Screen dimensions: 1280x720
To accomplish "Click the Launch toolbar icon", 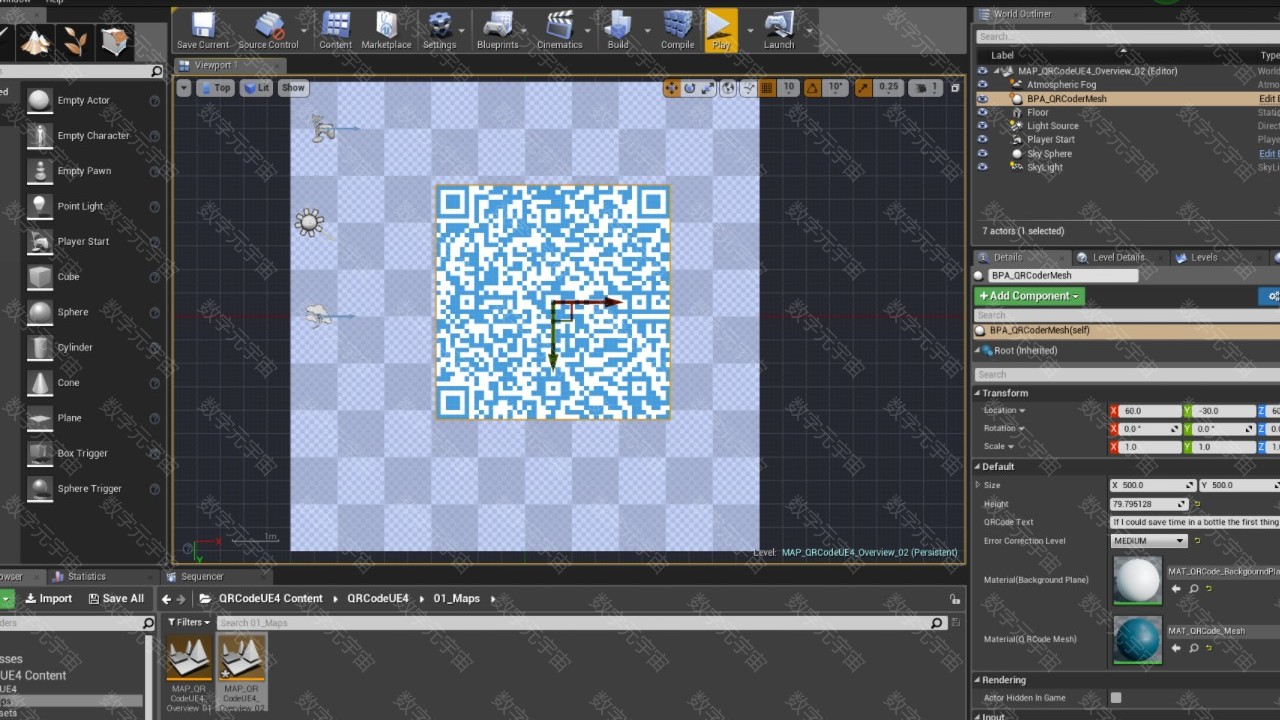I will 779,30.
